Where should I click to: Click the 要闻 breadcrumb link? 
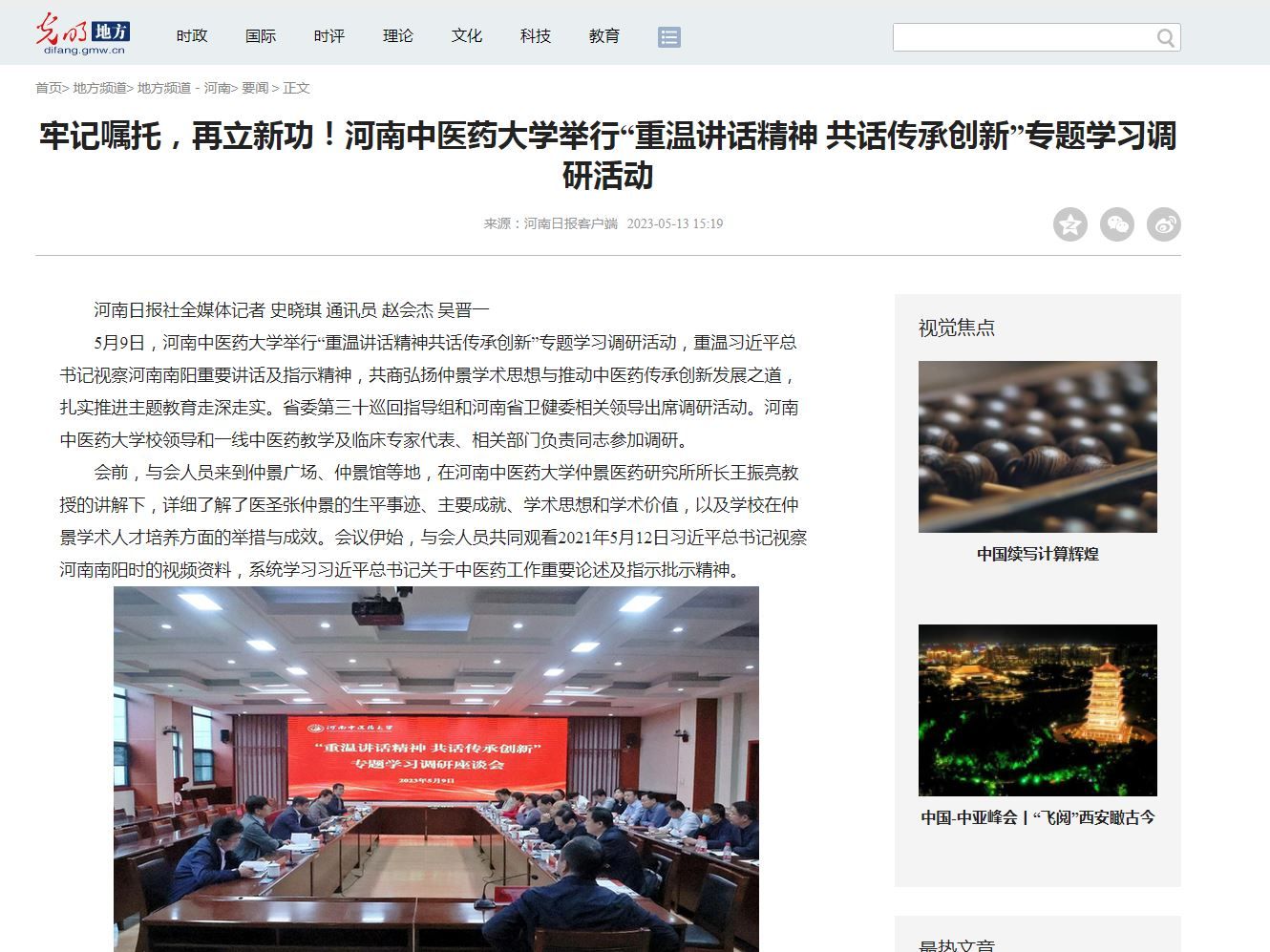pos(255,88)
